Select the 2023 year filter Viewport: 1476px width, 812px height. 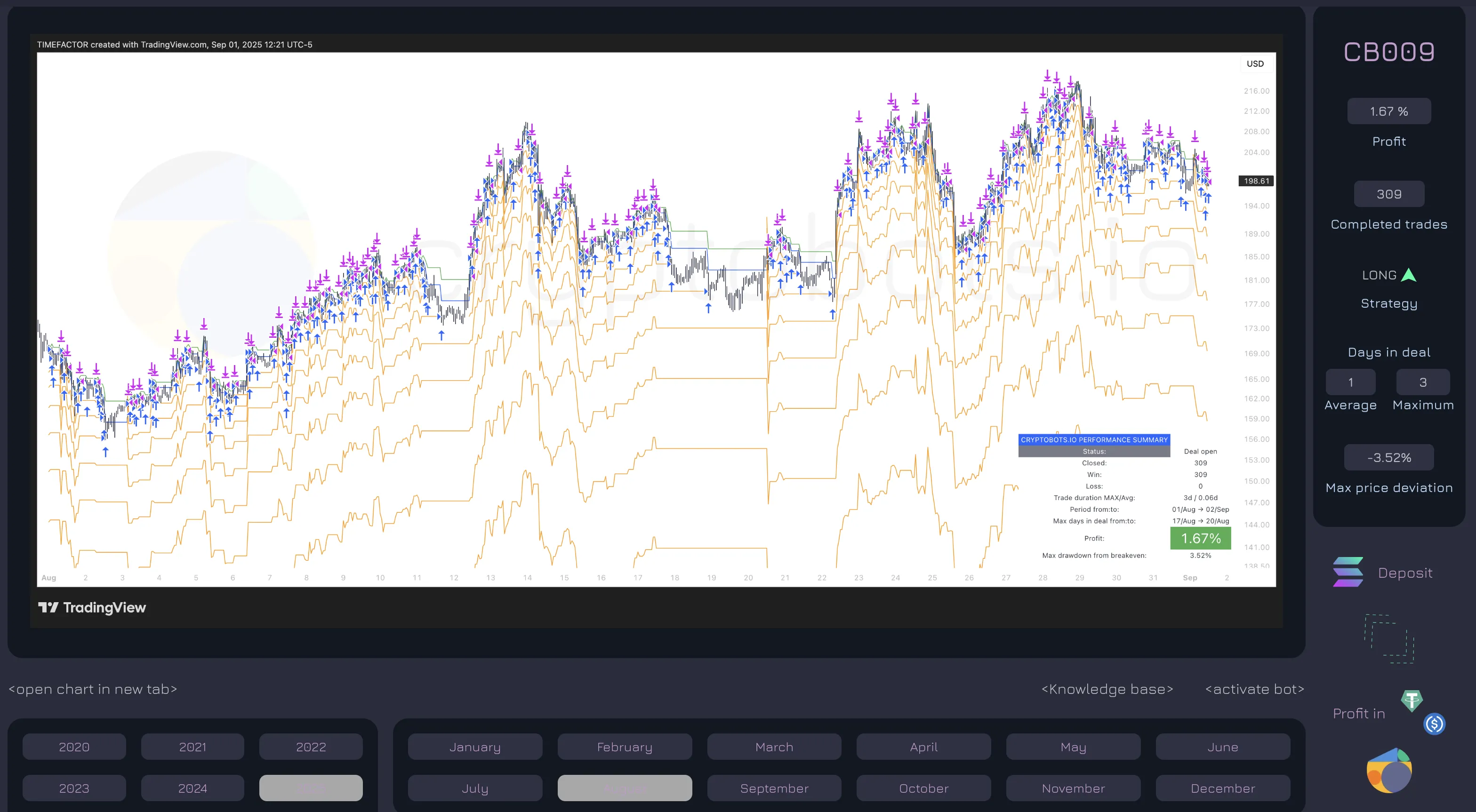point(74,788)
